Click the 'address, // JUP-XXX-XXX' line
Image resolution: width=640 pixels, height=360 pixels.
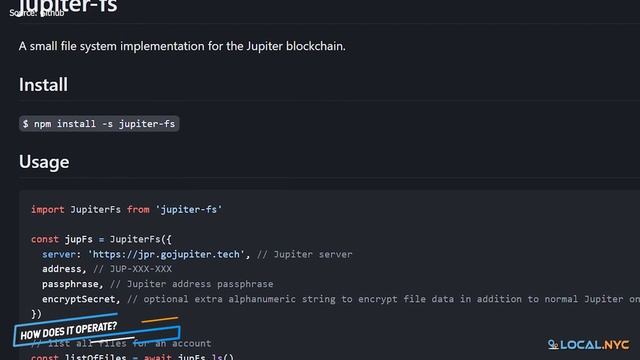[x=107, y=269]
